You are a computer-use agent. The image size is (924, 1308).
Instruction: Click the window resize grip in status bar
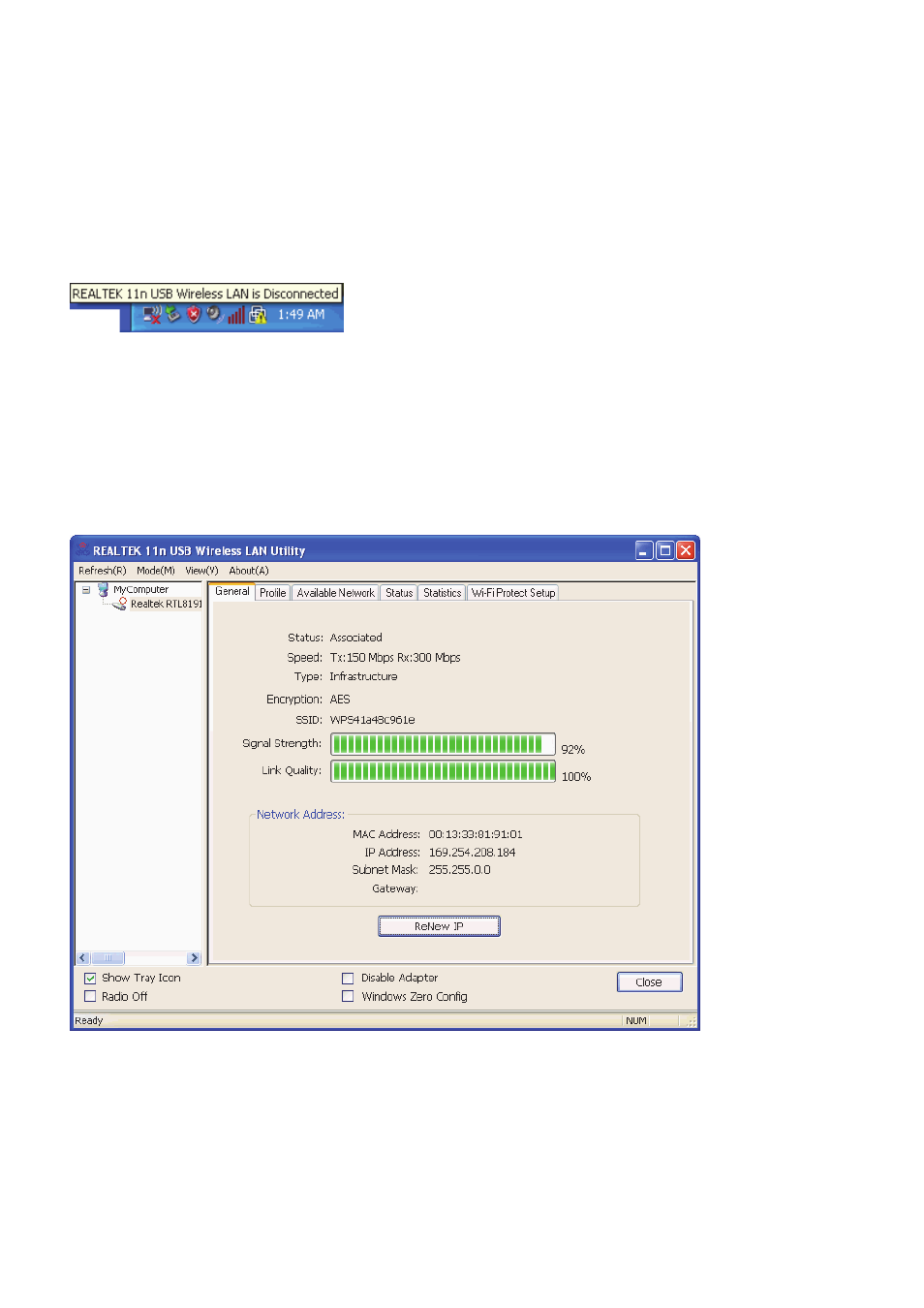[692, 1022]
